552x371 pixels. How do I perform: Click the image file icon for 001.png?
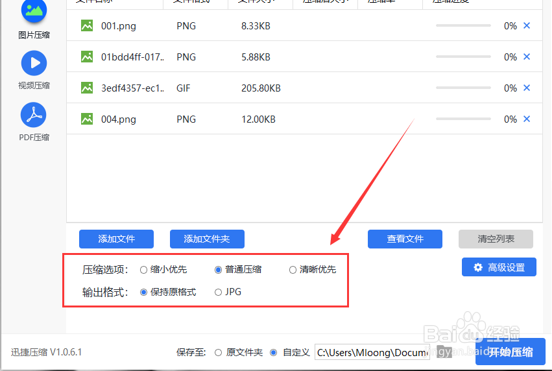pos(87,26)
